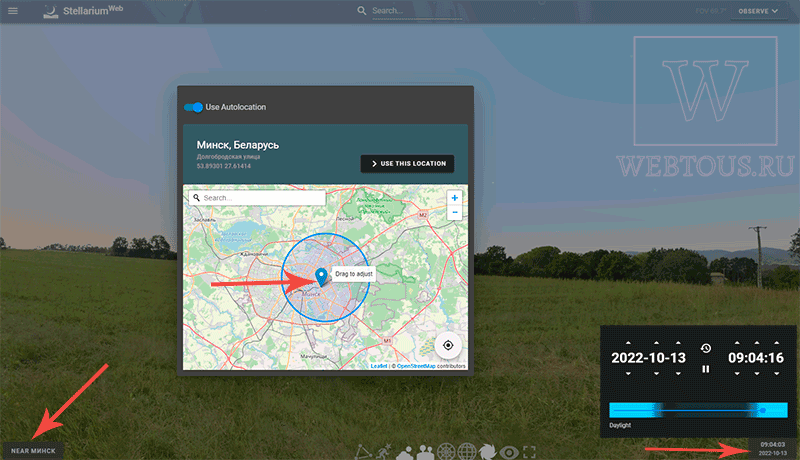The image size is (800, 460).
Task: Reset to current time with the history icon
Action: click(706, 348)
